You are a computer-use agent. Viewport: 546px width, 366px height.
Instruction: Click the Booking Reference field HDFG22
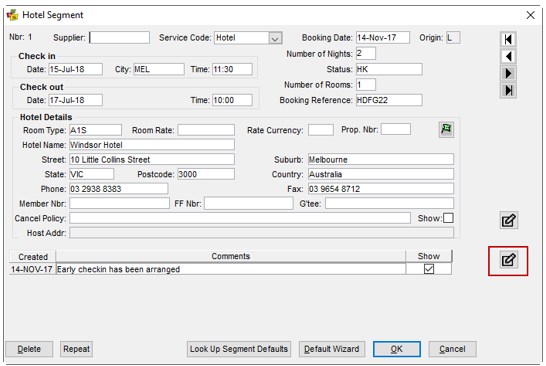coord(389,100)
